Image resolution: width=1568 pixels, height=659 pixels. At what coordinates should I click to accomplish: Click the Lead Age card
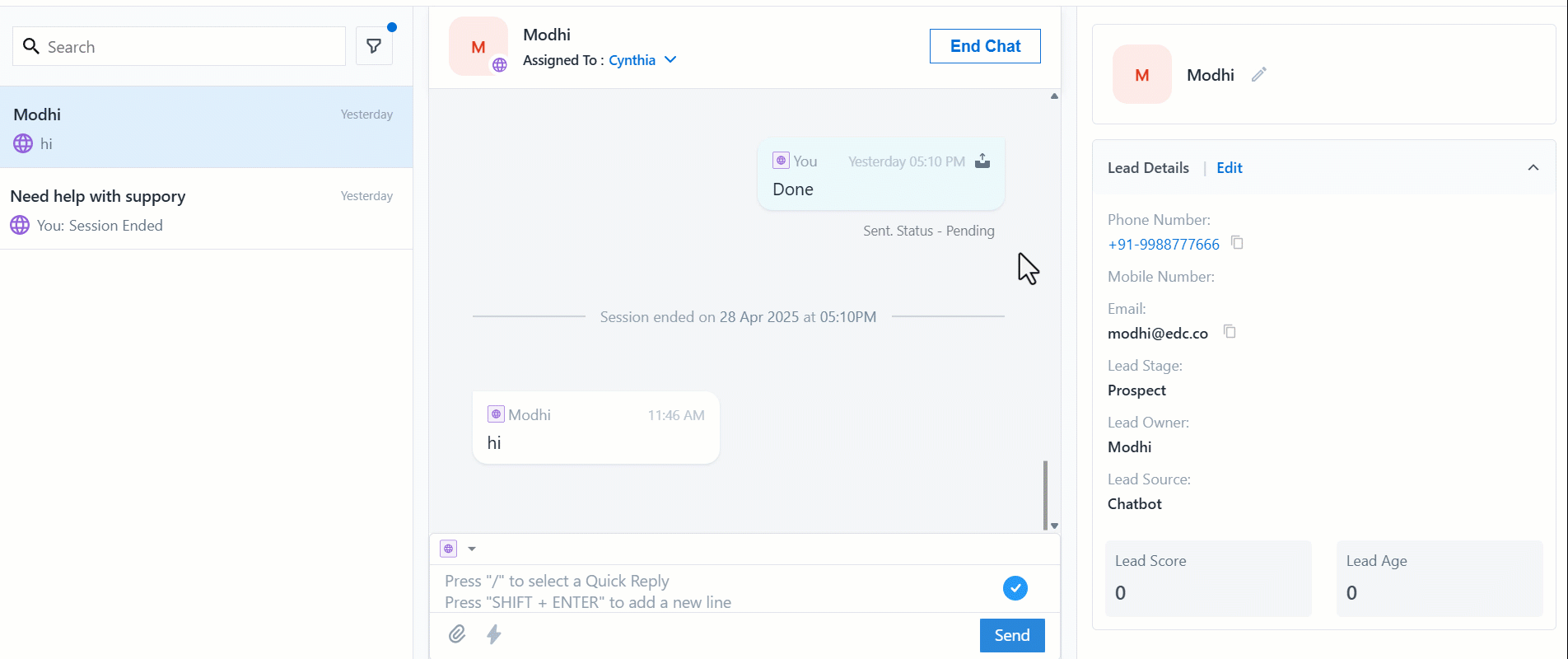tap(1440, 578)
